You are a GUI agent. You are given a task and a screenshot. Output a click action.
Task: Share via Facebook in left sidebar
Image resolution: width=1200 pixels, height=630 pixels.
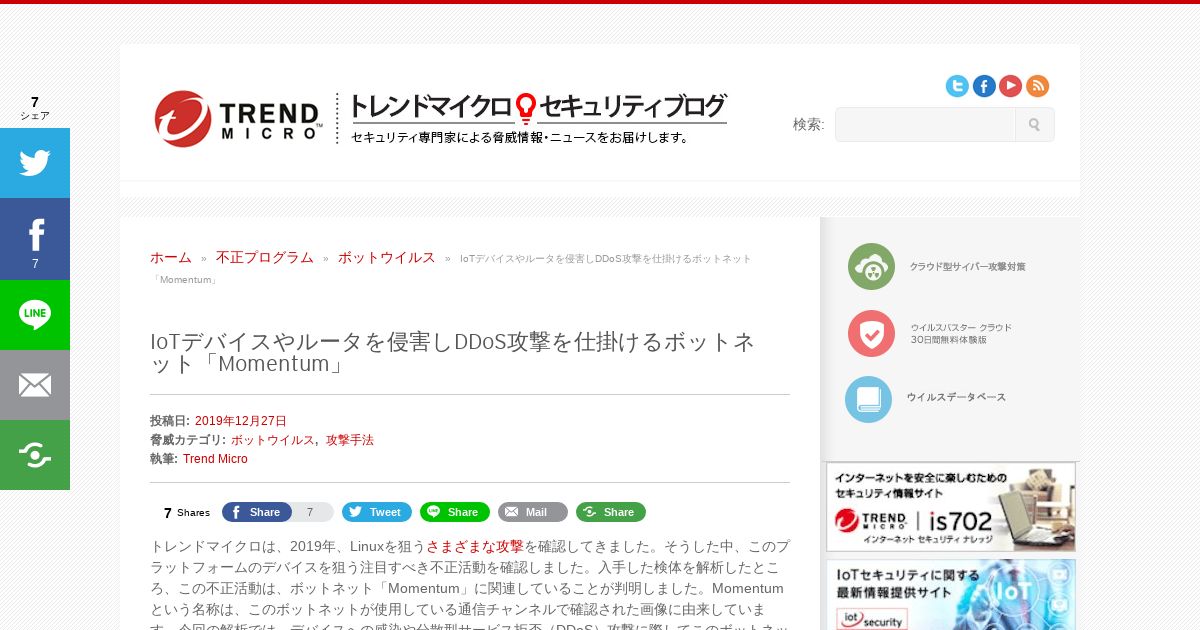(x=35, y=239)
